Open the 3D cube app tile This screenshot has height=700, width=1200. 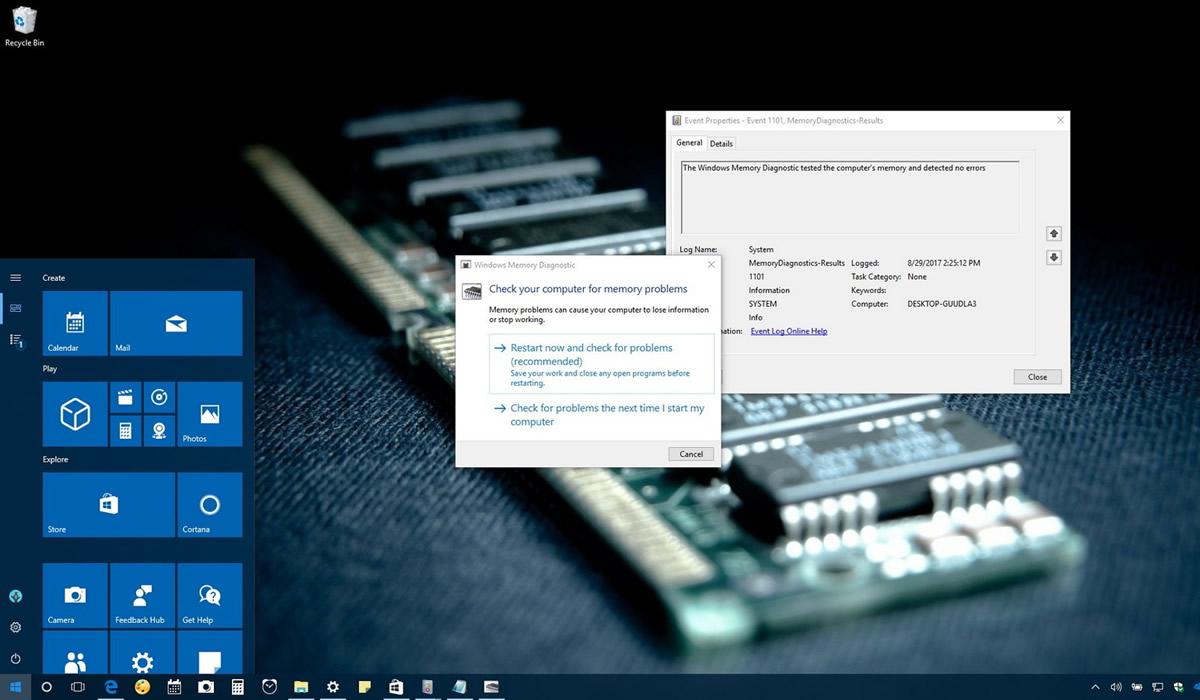[75, 414]
